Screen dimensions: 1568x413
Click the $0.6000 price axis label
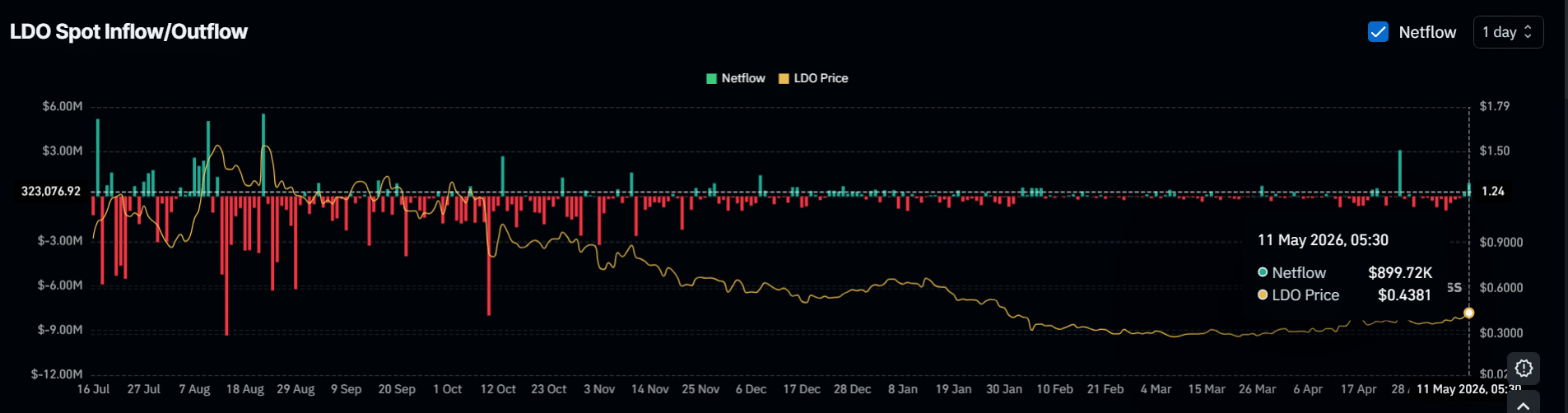pyautogui.click(x=1501, y=288)
